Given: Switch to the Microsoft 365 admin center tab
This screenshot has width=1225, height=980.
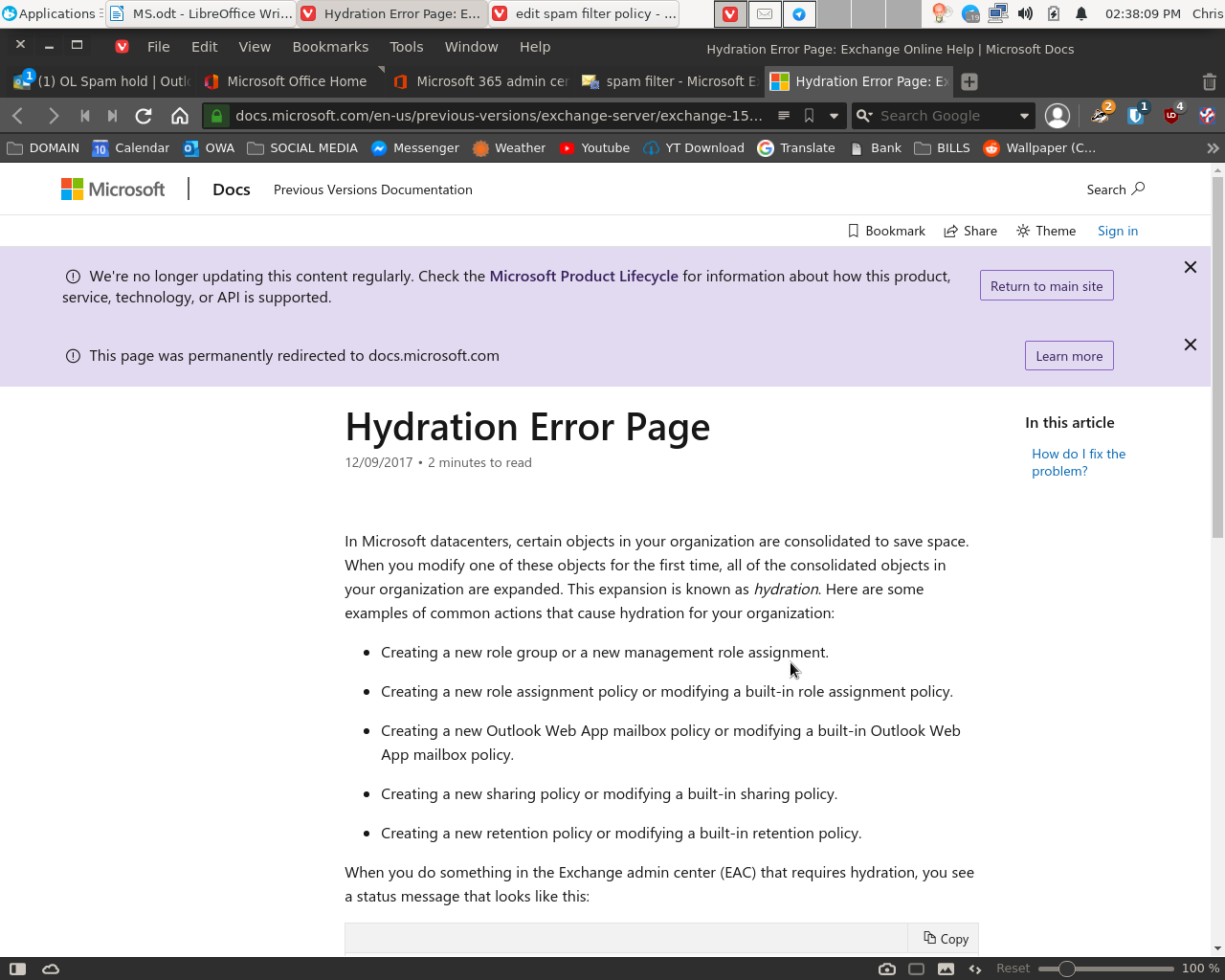Looking at the screenshot, I should (480, 81).
